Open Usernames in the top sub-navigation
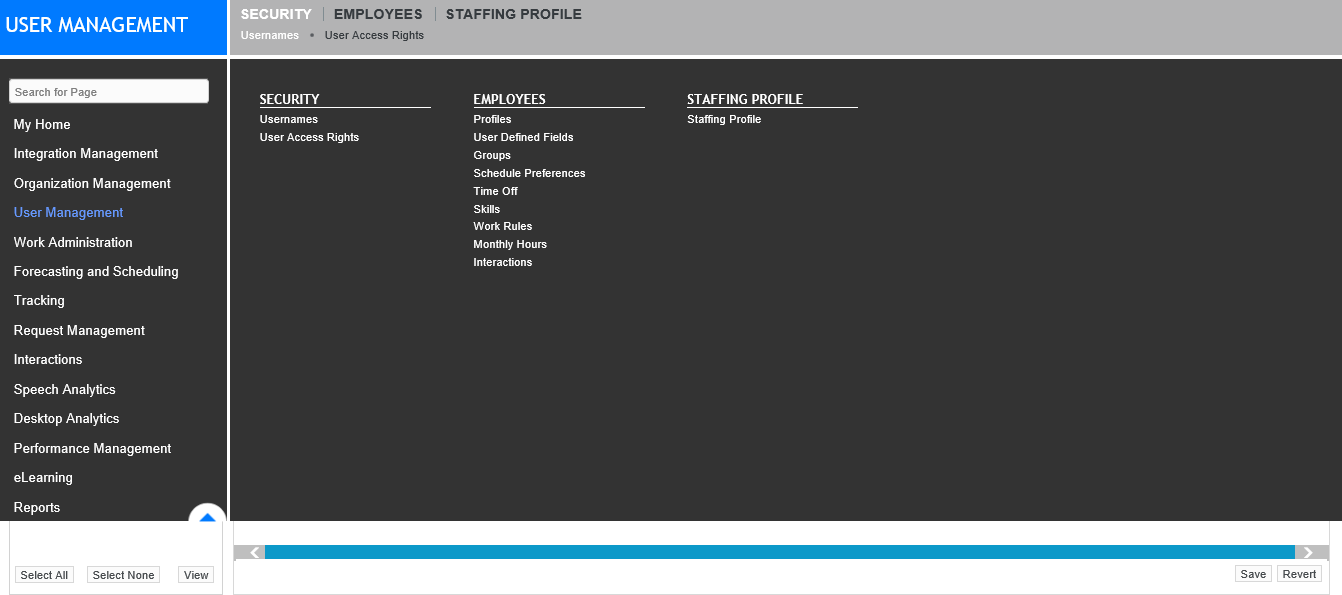The width and height of the screenshot is (1342, 595). (x=270, y=35)
